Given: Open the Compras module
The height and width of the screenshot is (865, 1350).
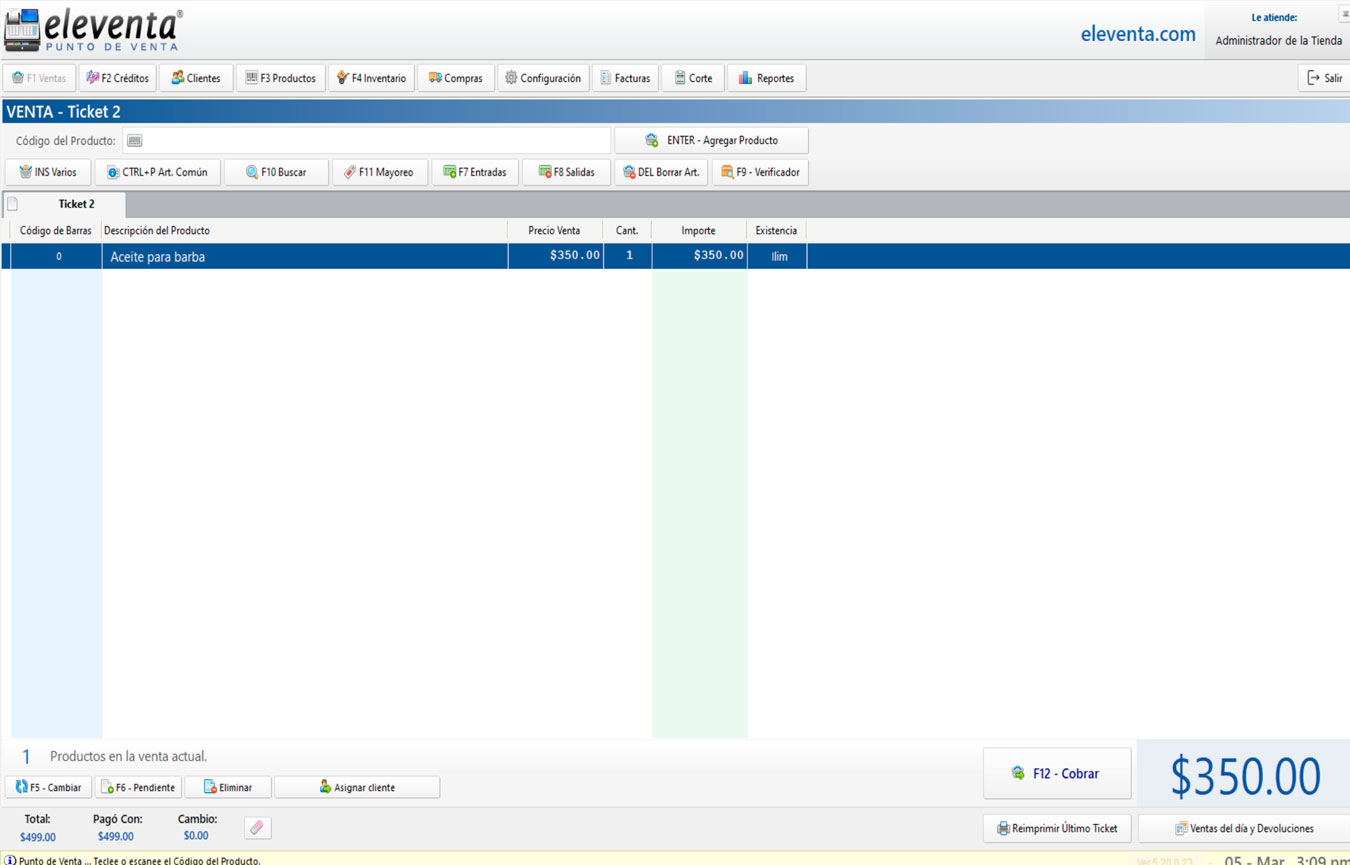Looking at the screenshot, I should pos(456,78).
